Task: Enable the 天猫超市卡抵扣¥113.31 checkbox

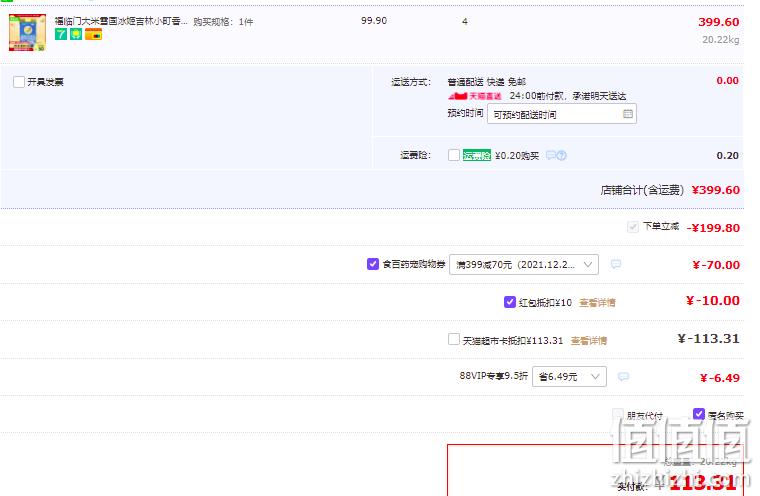Action: pos(454,339)
